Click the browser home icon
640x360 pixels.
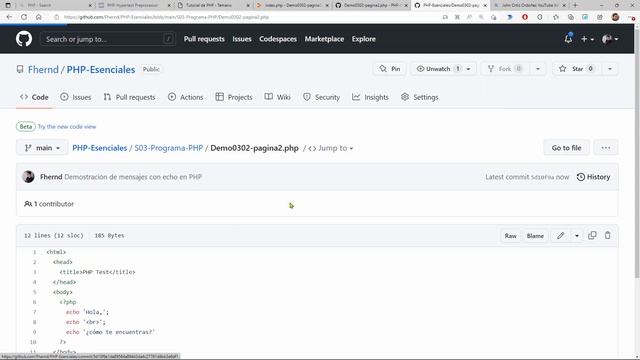click(x=38, y=17)
